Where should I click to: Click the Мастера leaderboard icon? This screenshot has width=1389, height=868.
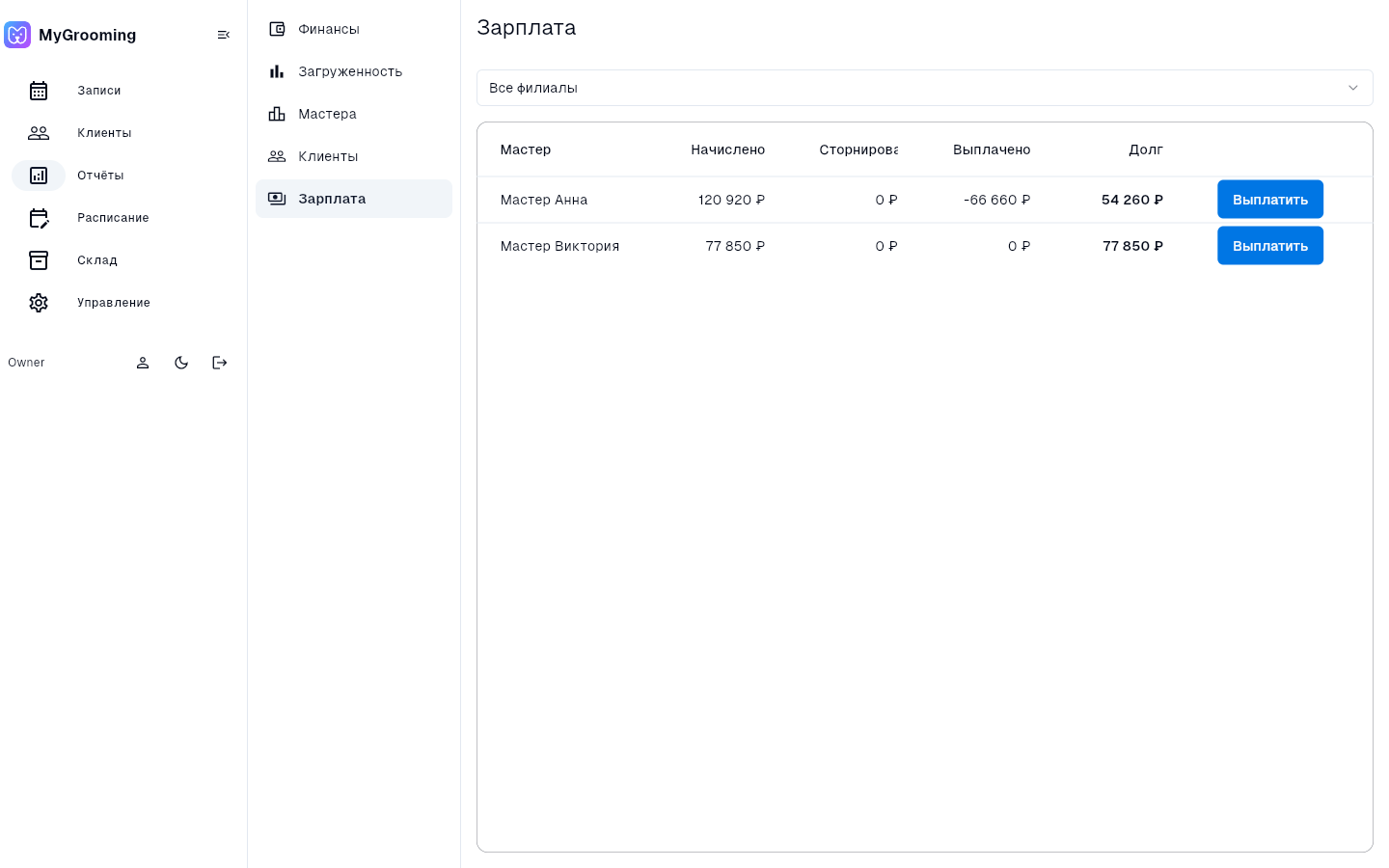[x=277, y=114]
